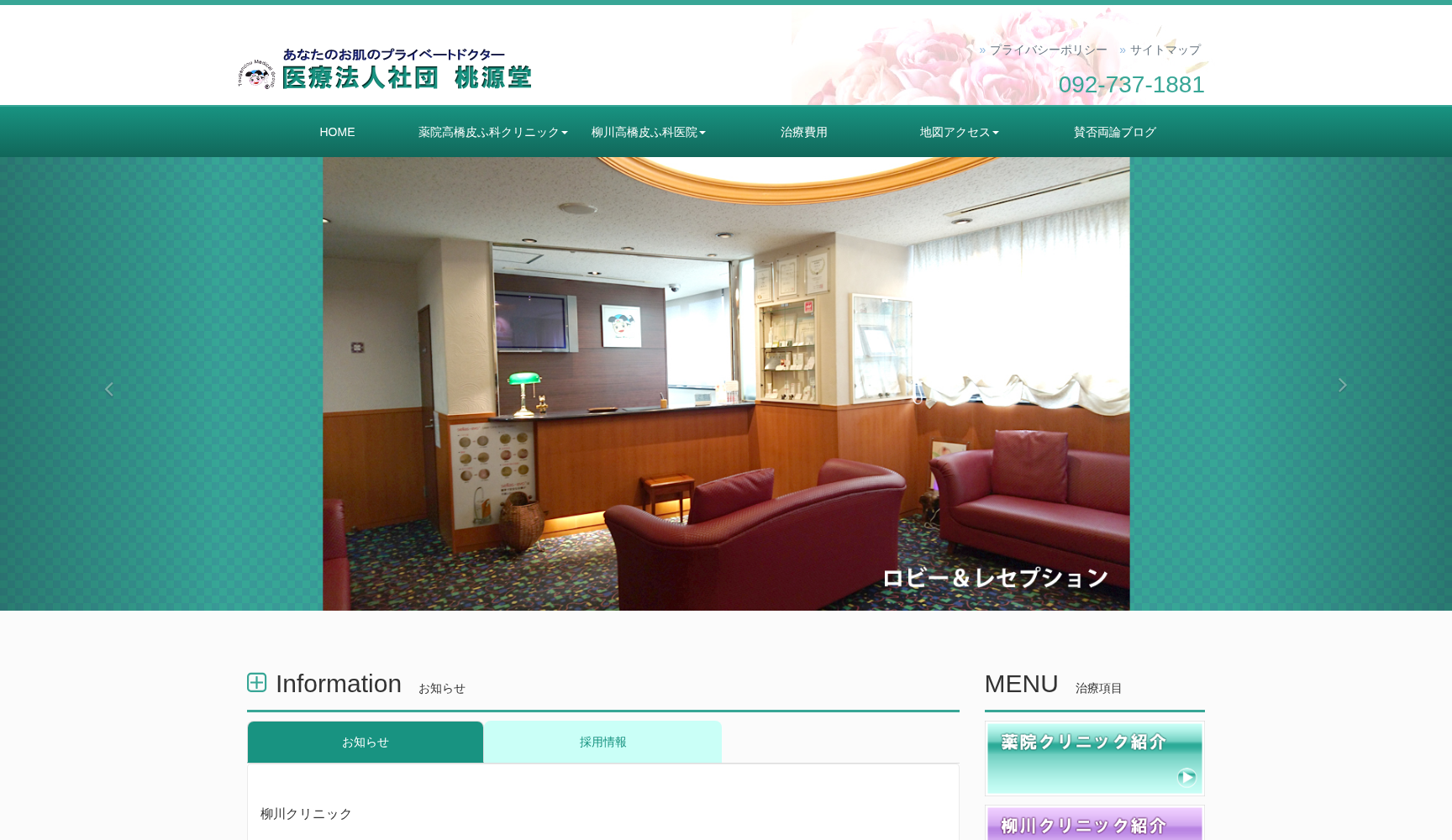Screen dimensions: 1452x840
Task: Click the circular play arrow on 薬院クリニック紹介 banner
Action: click(x=1186, y=777)
